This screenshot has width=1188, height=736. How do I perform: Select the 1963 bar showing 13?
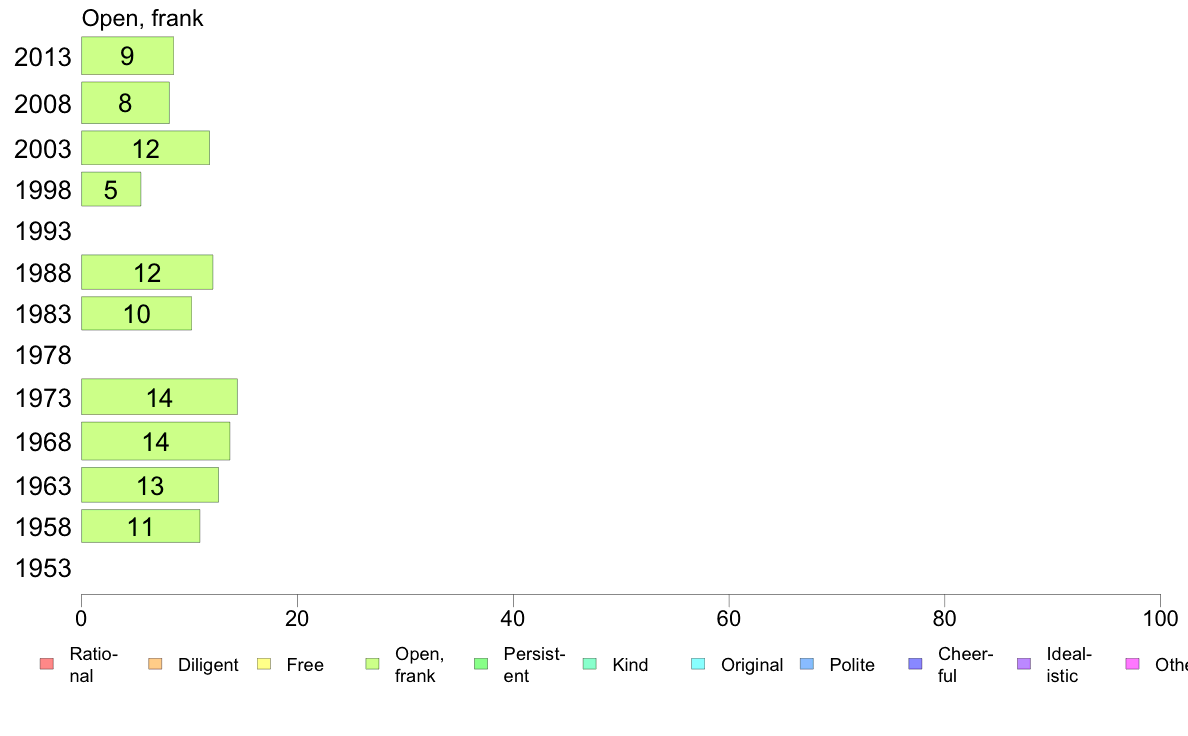pos(150,485)
